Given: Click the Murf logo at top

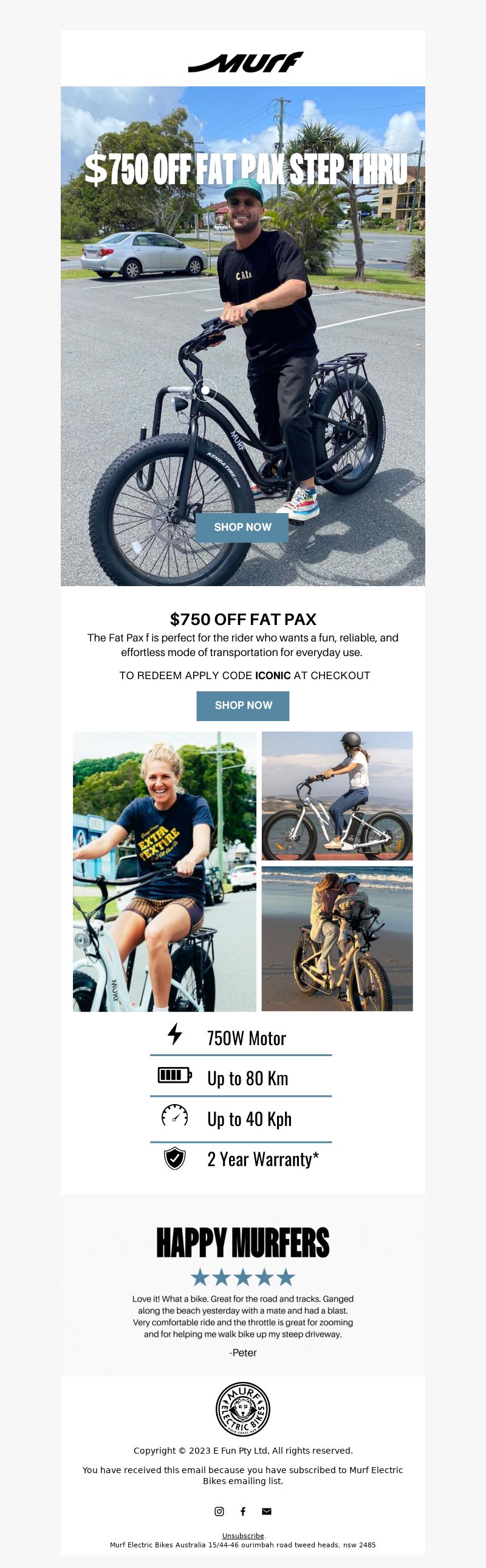Looking at the screenshot, I should [245, 62].
